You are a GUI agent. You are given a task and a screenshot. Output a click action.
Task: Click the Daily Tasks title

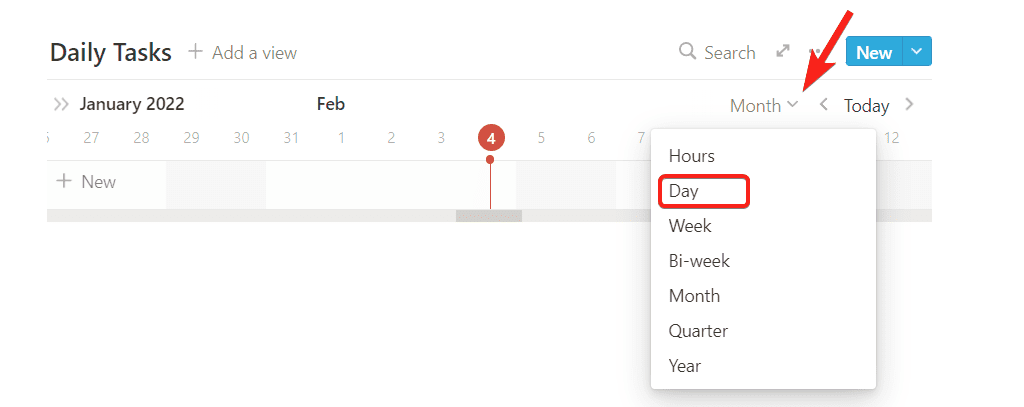click(x=110, y=52)
